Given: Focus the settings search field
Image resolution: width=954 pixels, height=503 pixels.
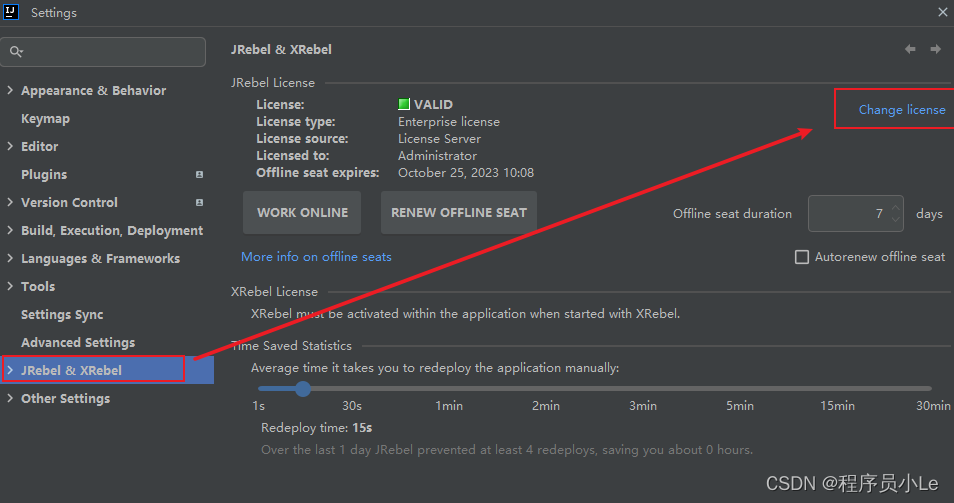Looking at the screenshot, I should click(x=103, y=52).
